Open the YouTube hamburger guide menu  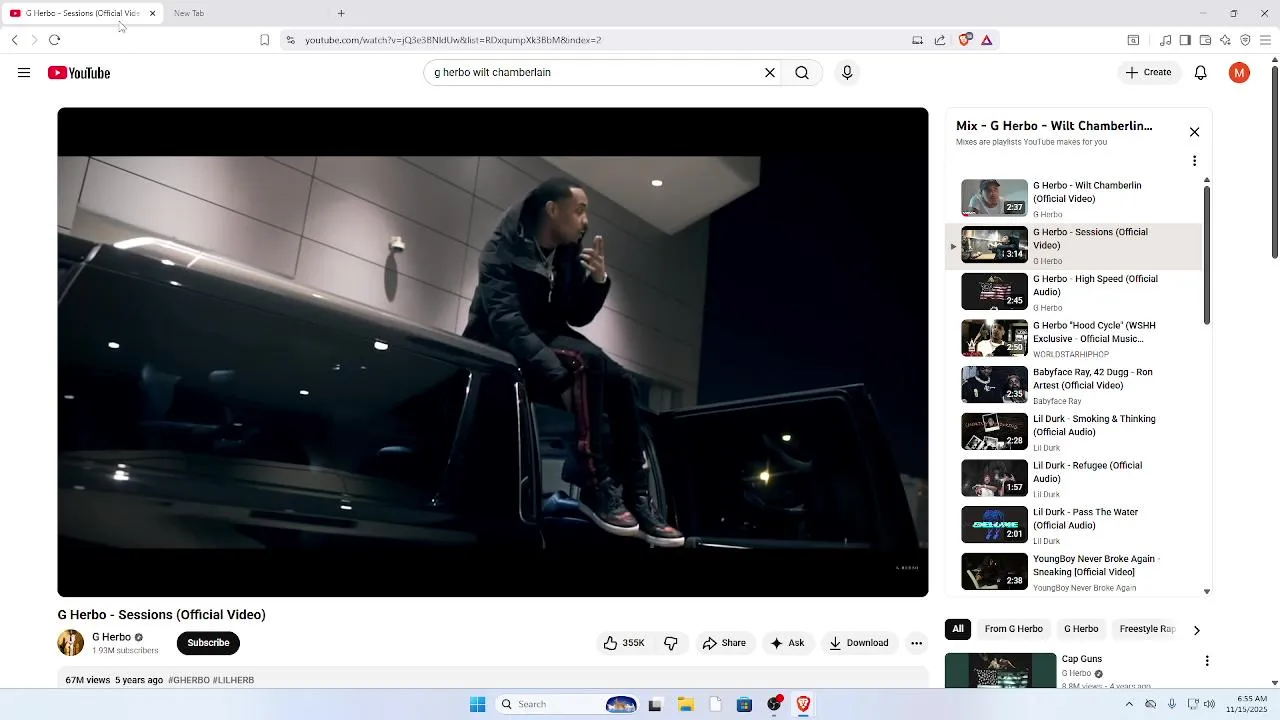tap(24, 73)
